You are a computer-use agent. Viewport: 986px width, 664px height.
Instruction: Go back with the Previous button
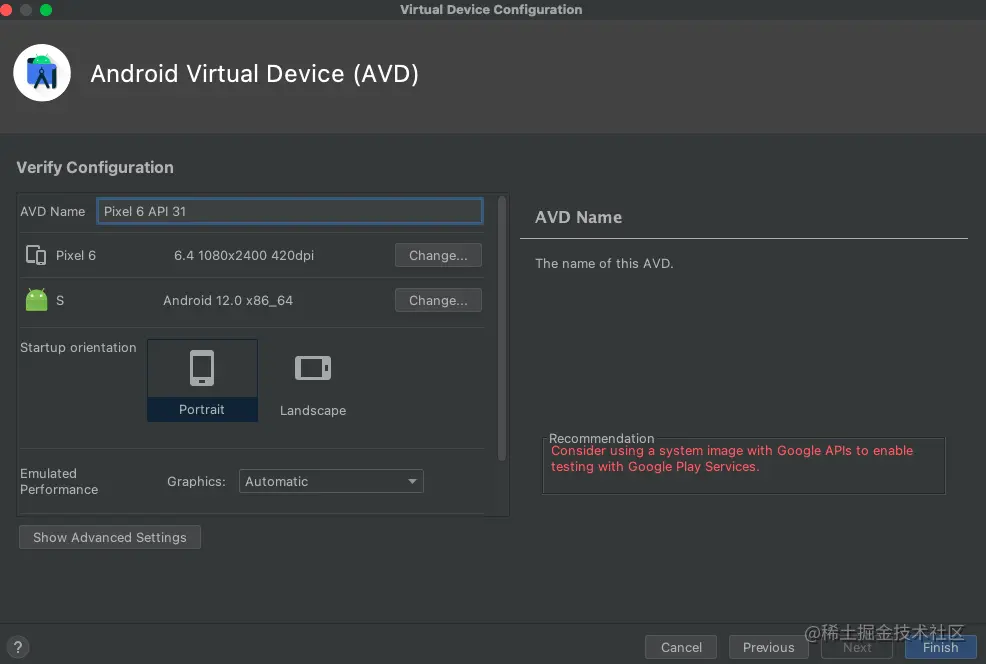pos(768,647)
